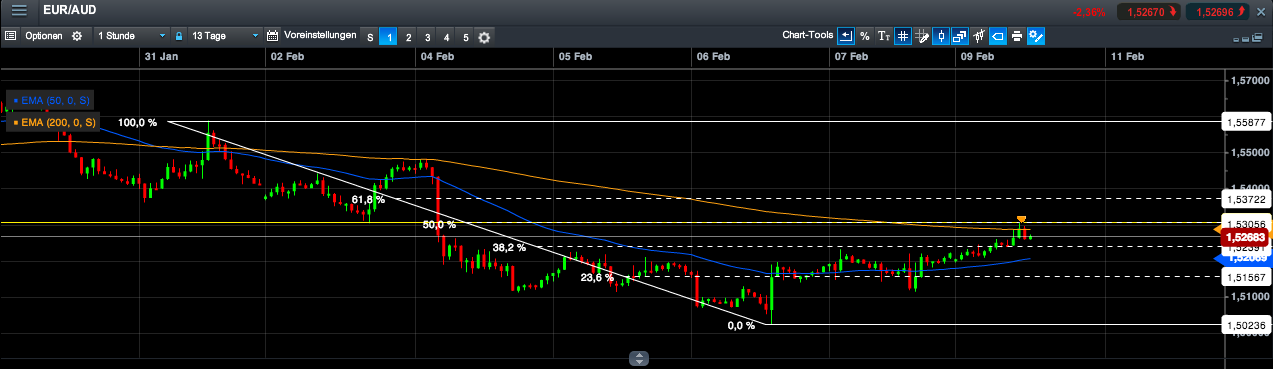1273x369 pixels.
Task: Toggle the price label tag tool
Action: click(x=998, y=36)
